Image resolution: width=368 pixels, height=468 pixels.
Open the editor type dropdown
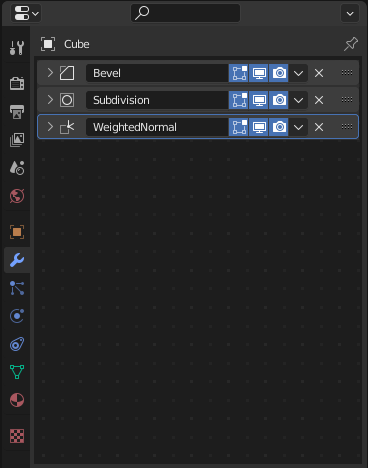tap(26, 14)
